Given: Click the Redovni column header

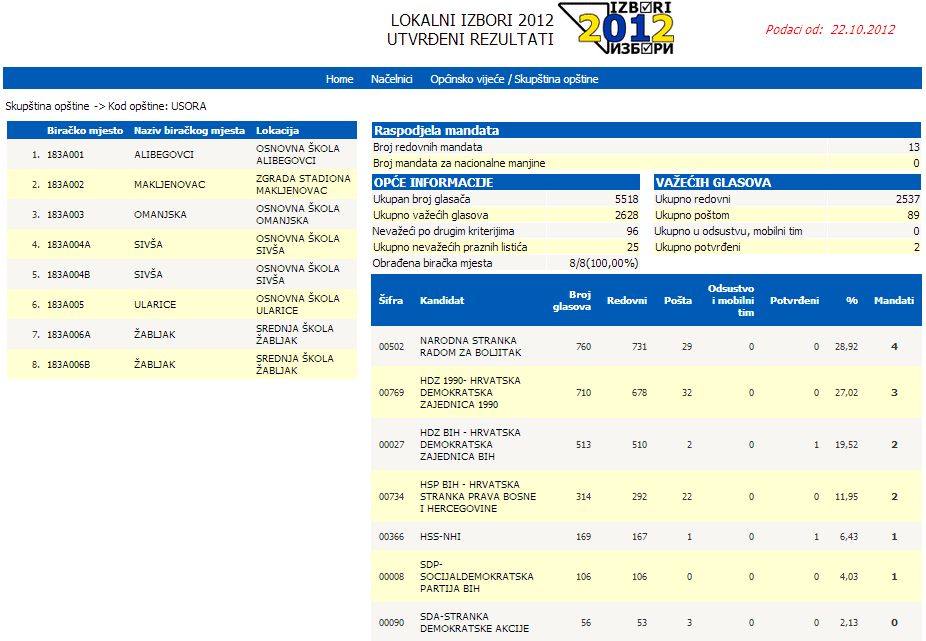Looking at the screenshot, I should point(627,300).
